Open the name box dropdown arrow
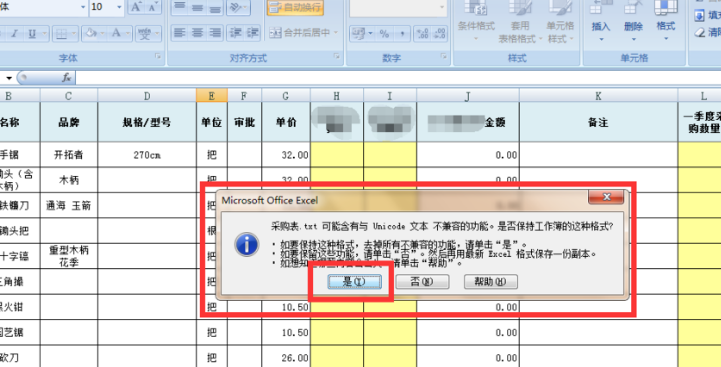 9,78
